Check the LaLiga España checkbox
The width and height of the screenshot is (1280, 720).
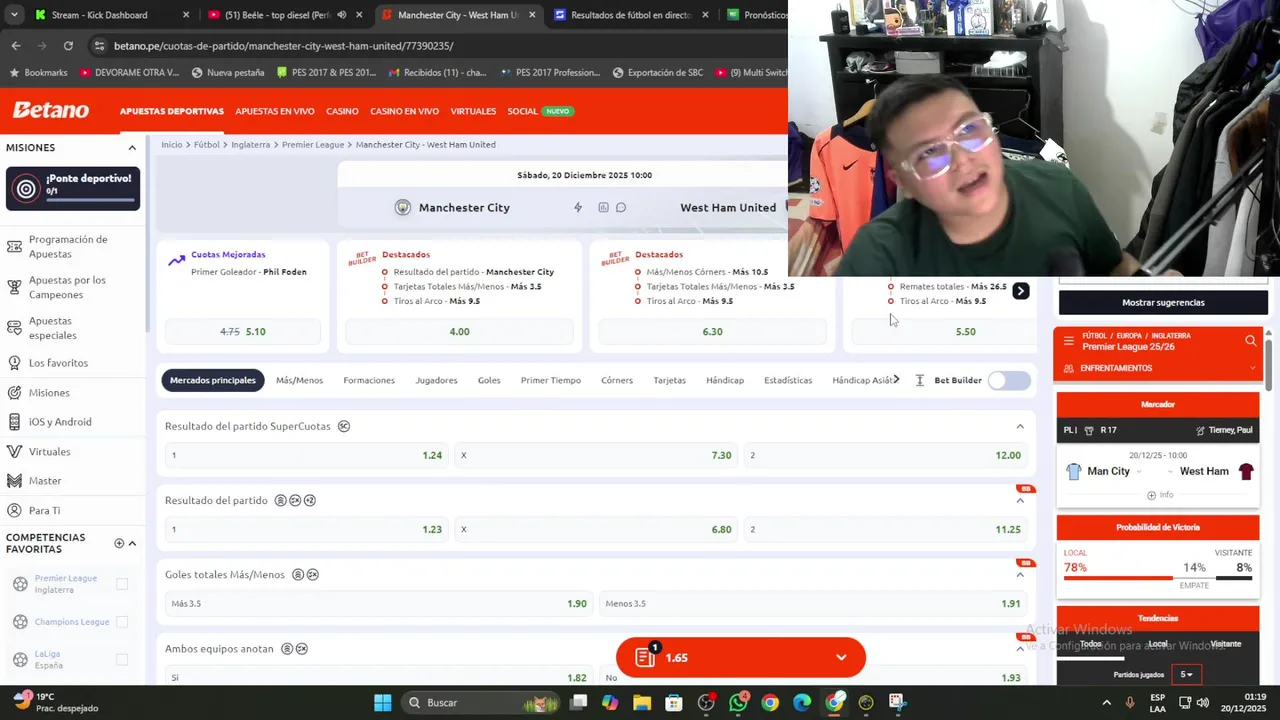[x=122, y=659]
